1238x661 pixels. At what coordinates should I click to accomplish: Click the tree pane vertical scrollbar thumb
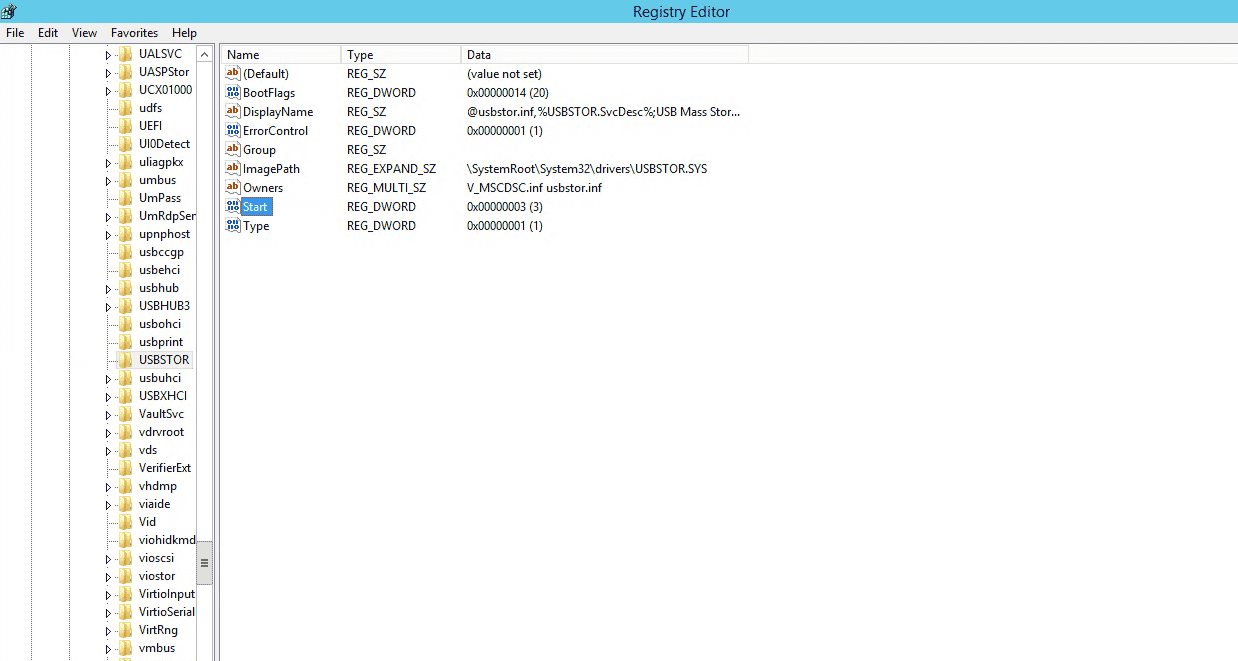pos(204,563)
